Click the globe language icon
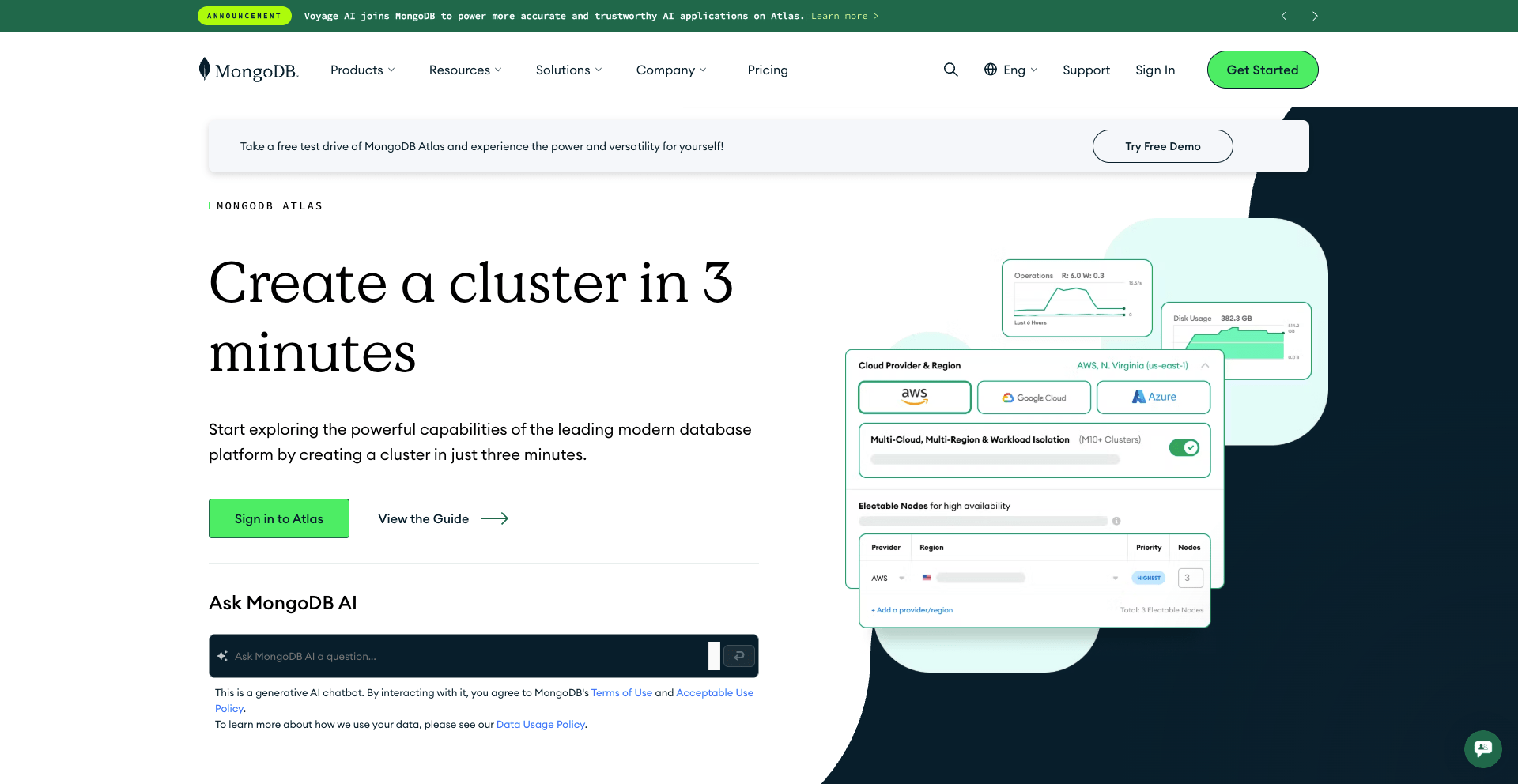 [x=990, y=70]
